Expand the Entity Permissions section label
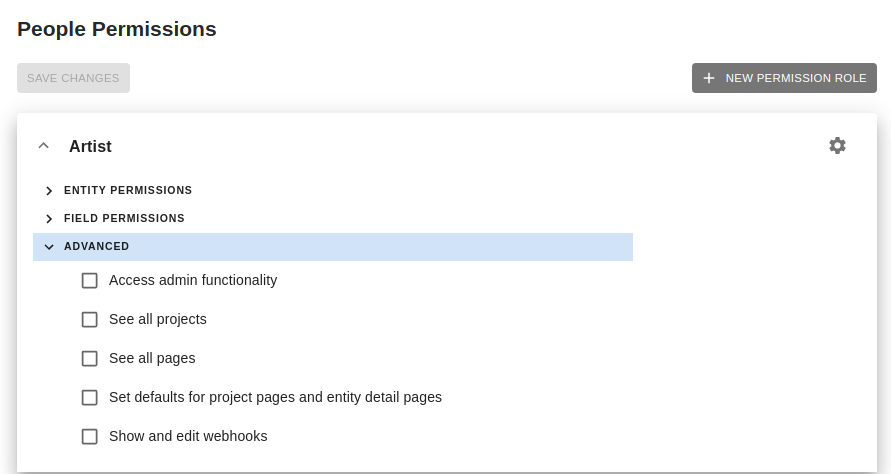The width and height of the screenshot is (891, 474). pos(128,190)
